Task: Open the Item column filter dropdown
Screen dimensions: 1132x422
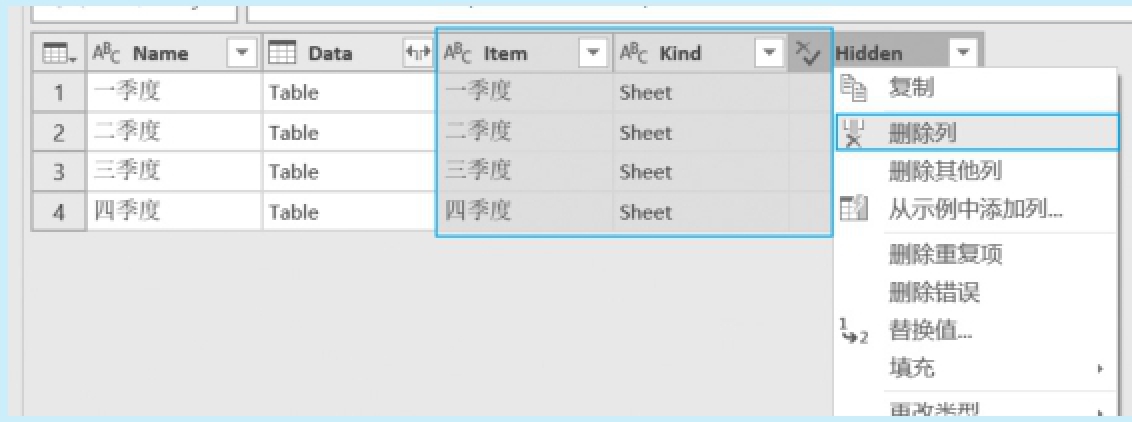Action: (593, 54)
